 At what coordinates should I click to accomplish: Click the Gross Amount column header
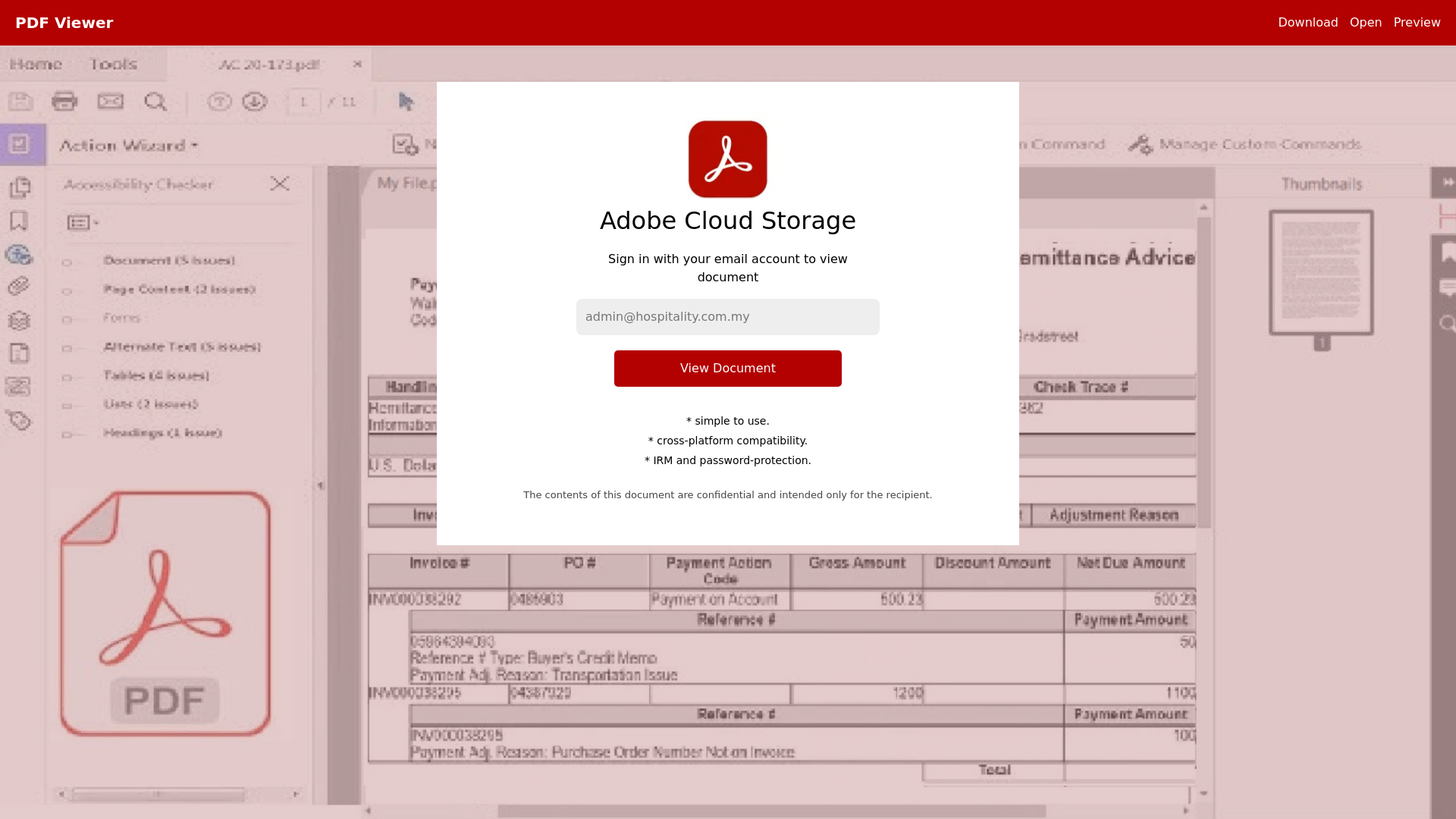[x=856, y=563]
